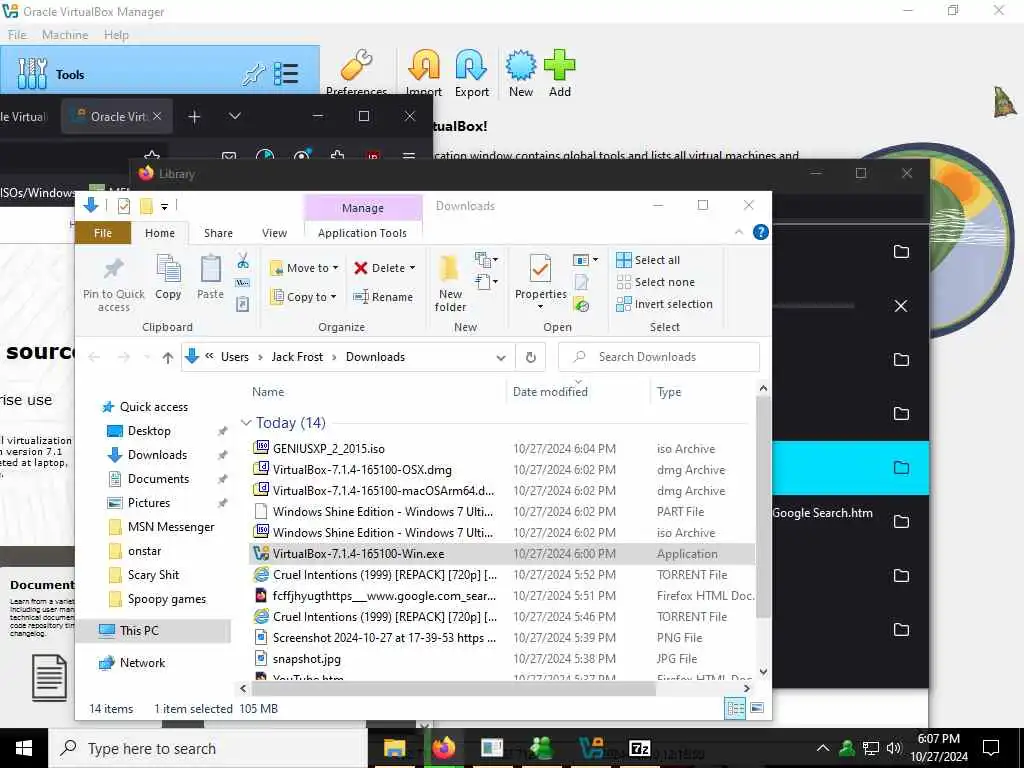Open the Application Tools tab
This screenshot has height=768, width=1024.
point(362,233)
